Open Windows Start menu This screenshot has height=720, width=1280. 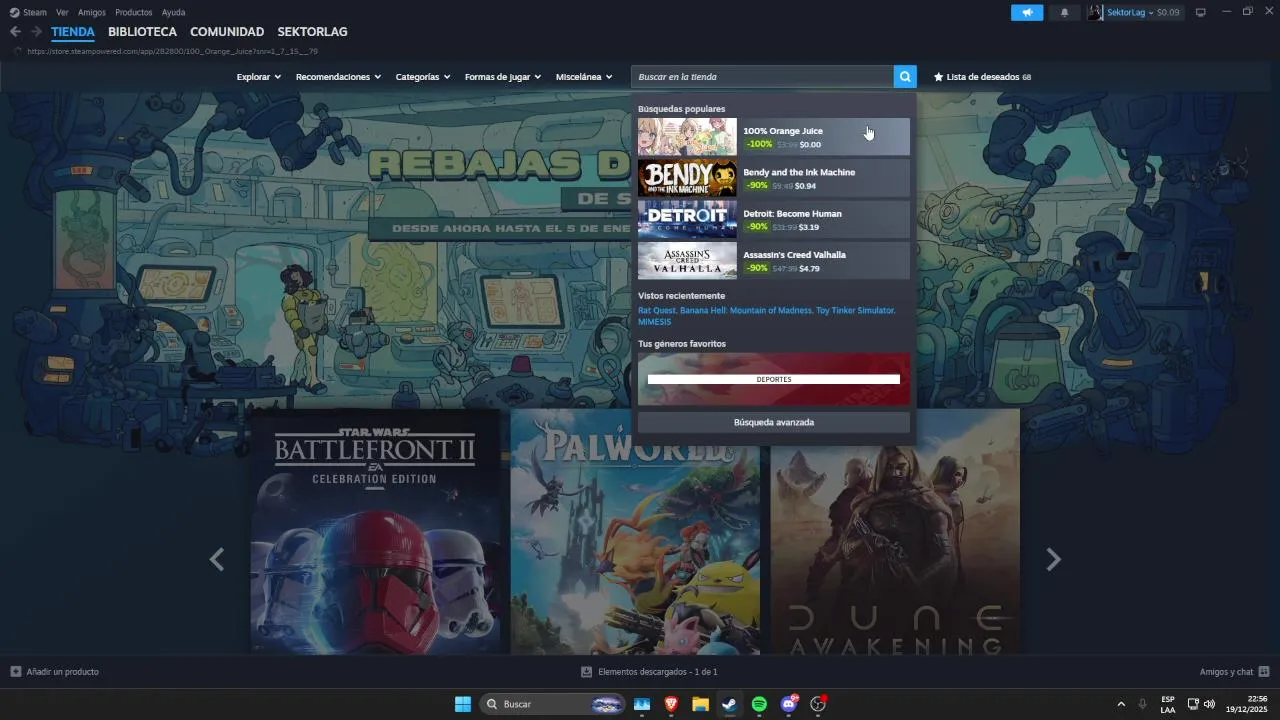463,704
